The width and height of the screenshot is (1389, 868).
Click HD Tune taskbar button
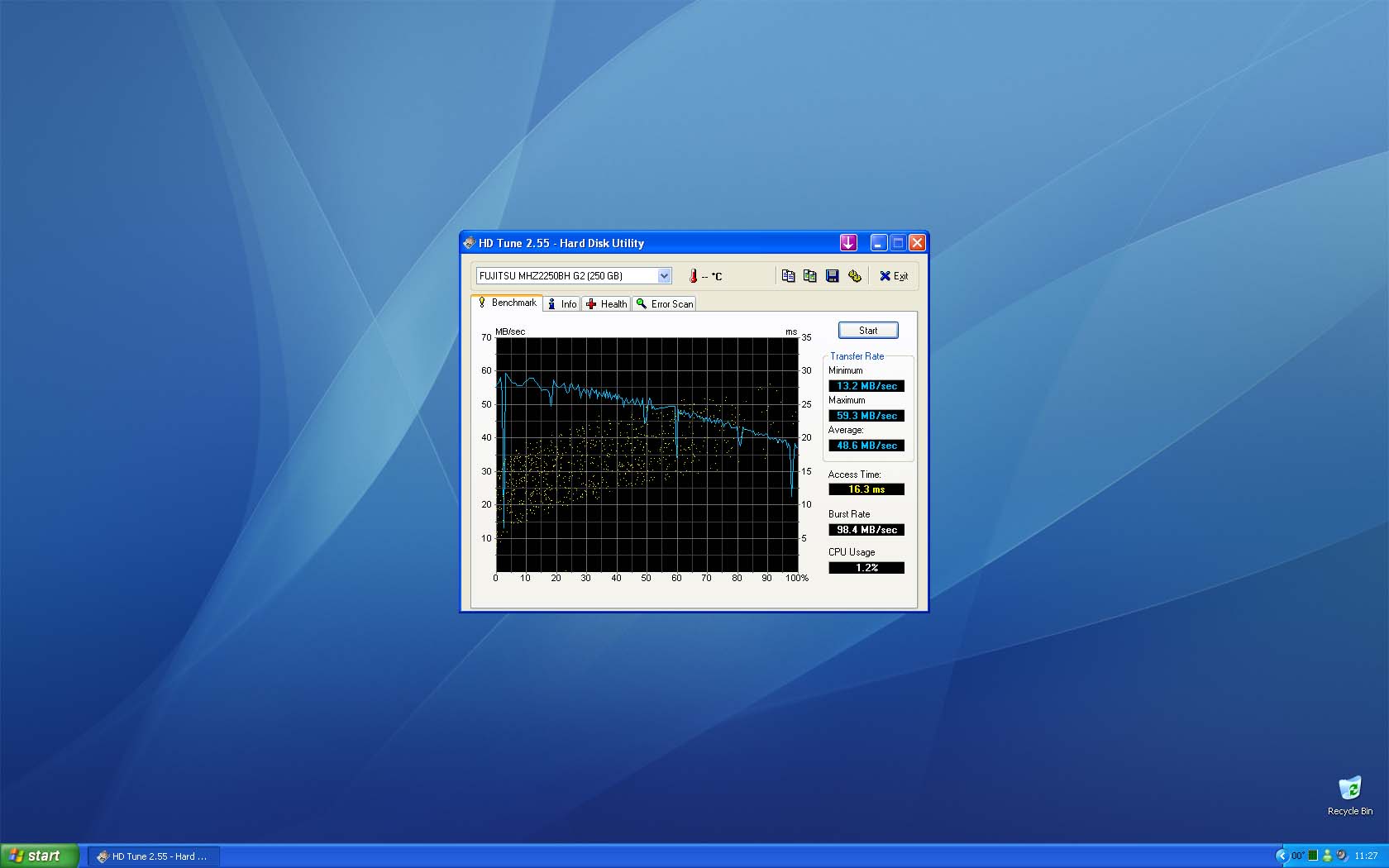(x=153, y=856)
